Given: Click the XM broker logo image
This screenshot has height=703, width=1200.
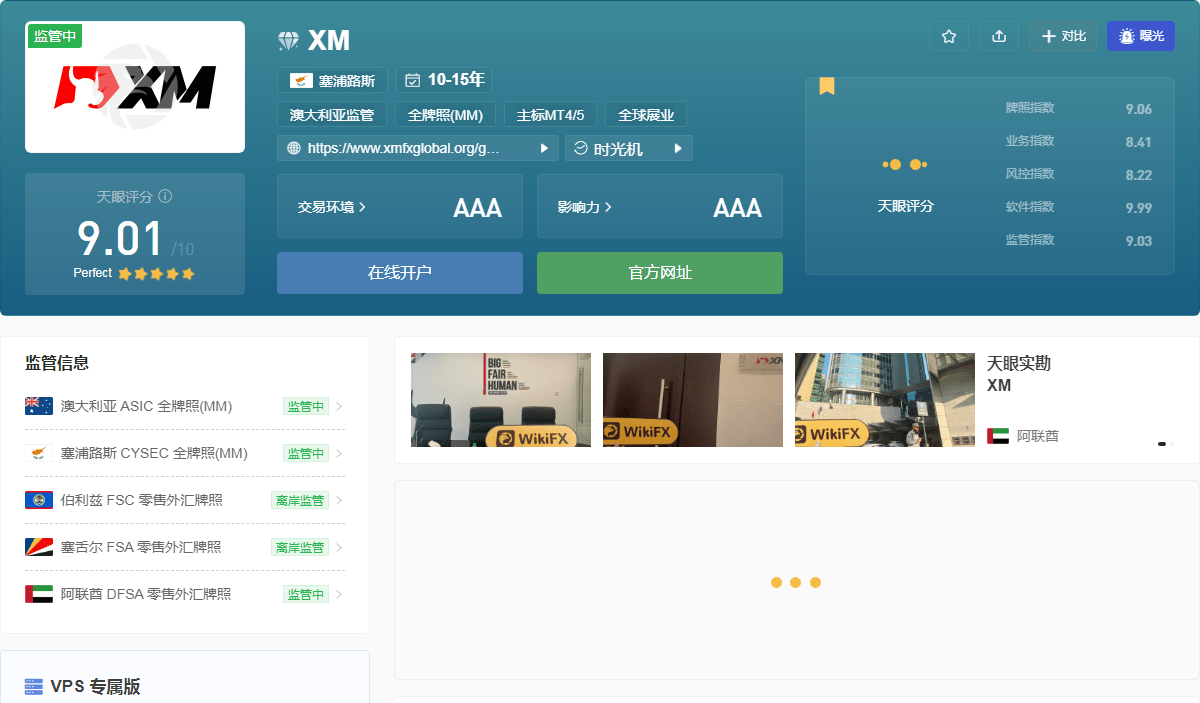Looking at the screenshot, I should 135,87.
